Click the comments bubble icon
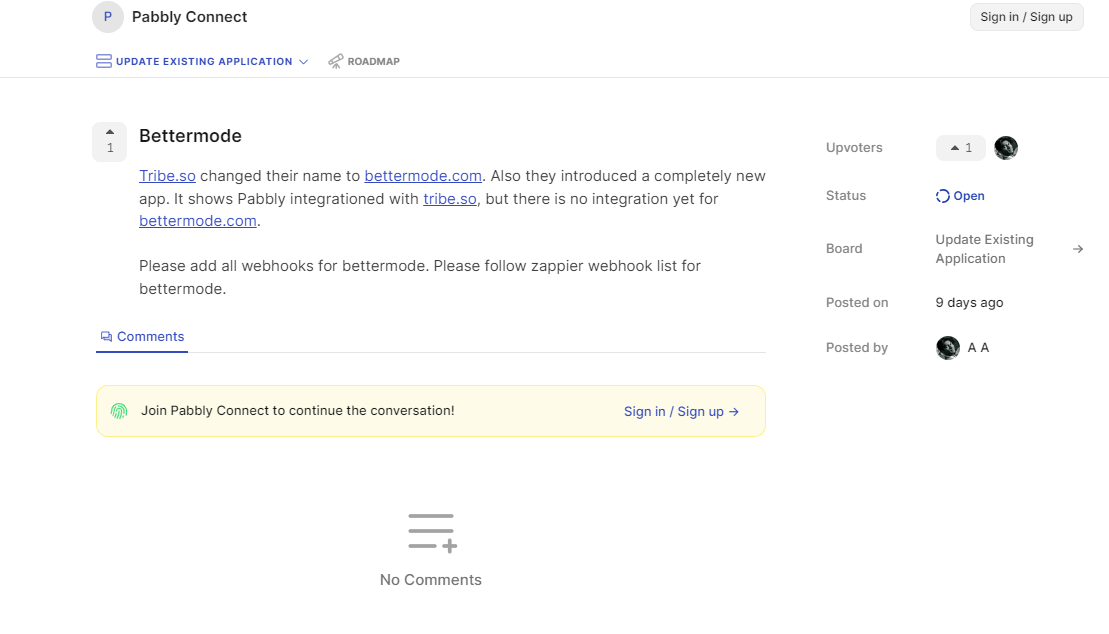Viewport: 1109px width, 634px height. tap(106, 337)
